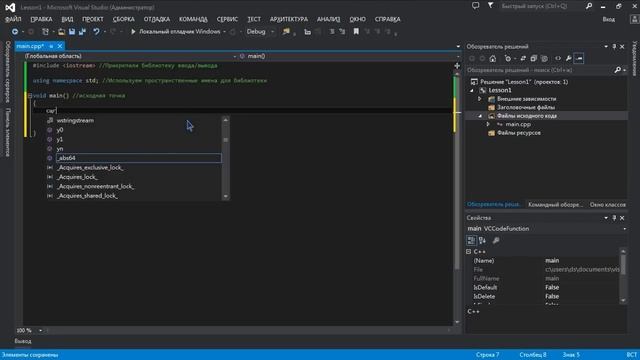Viewport: 640px width, 360px height.
Task: Collapse the void main() code outline
Action: 30,96
